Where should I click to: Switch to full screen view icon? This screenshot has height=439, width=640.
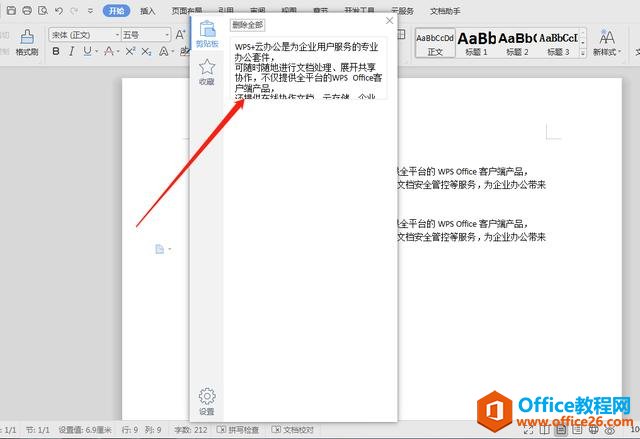pyautogui.click(x=528, y=430)
